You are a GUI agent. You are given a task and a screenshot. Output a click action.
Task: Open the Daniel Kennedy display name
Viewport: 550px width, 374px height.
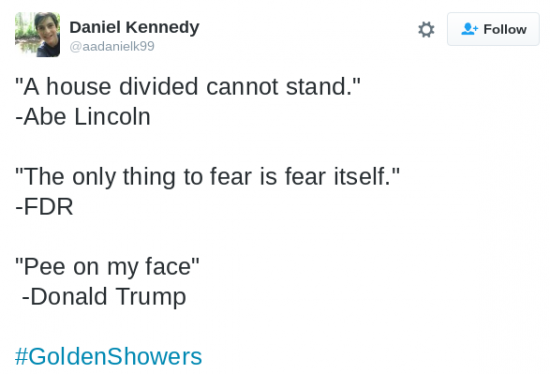pyautogui.click(x=134, y=27)
